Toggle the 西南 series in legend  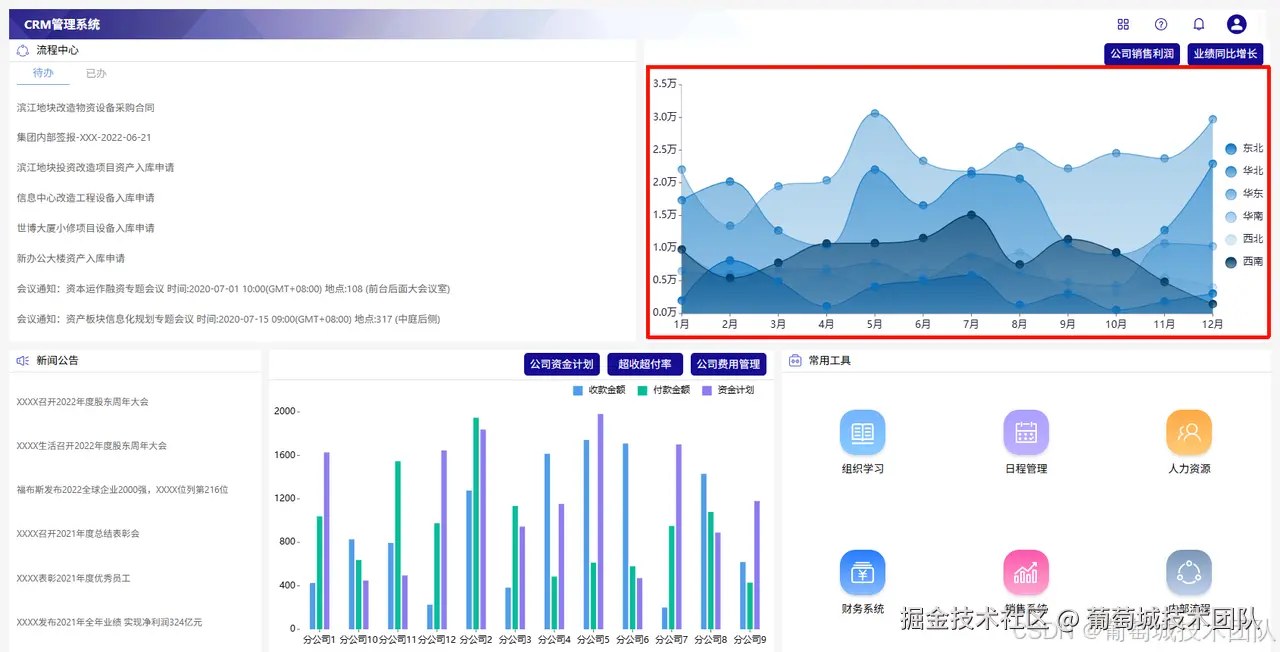[x=1243, y=262]
